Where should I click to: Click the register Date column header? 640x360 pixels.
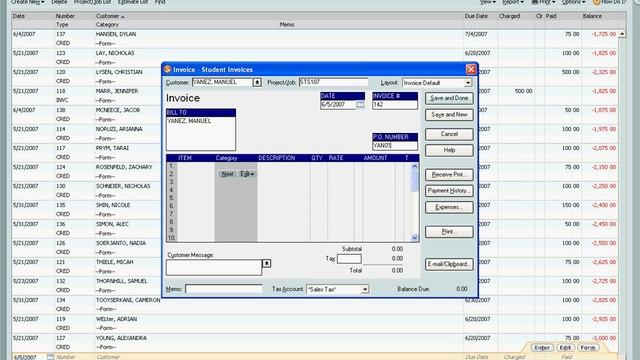pyautogui.click(x=19, y=16)
